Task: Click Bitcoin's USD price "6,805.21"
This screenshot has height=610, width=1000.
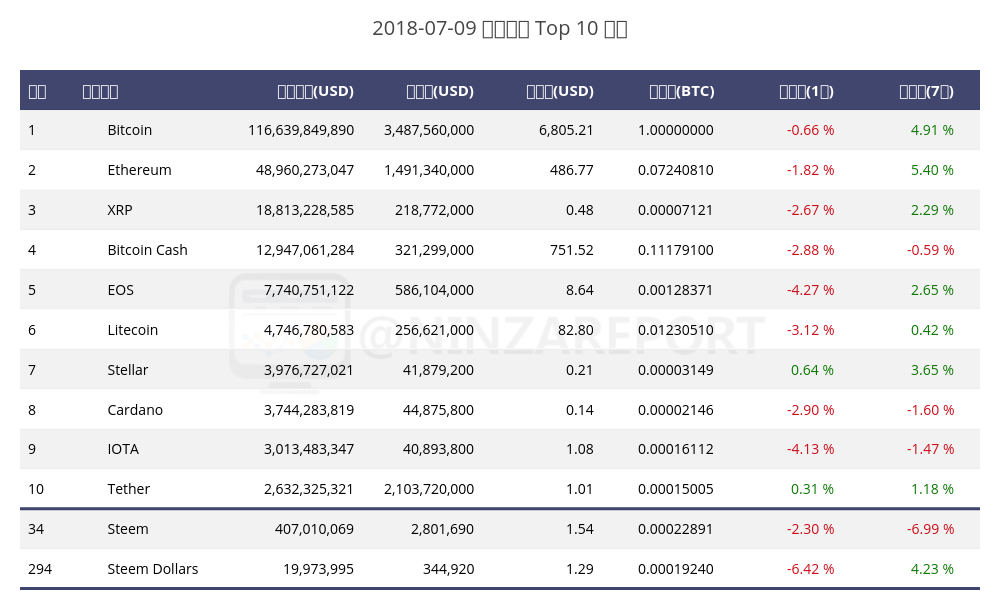Action: pos(566,130)
